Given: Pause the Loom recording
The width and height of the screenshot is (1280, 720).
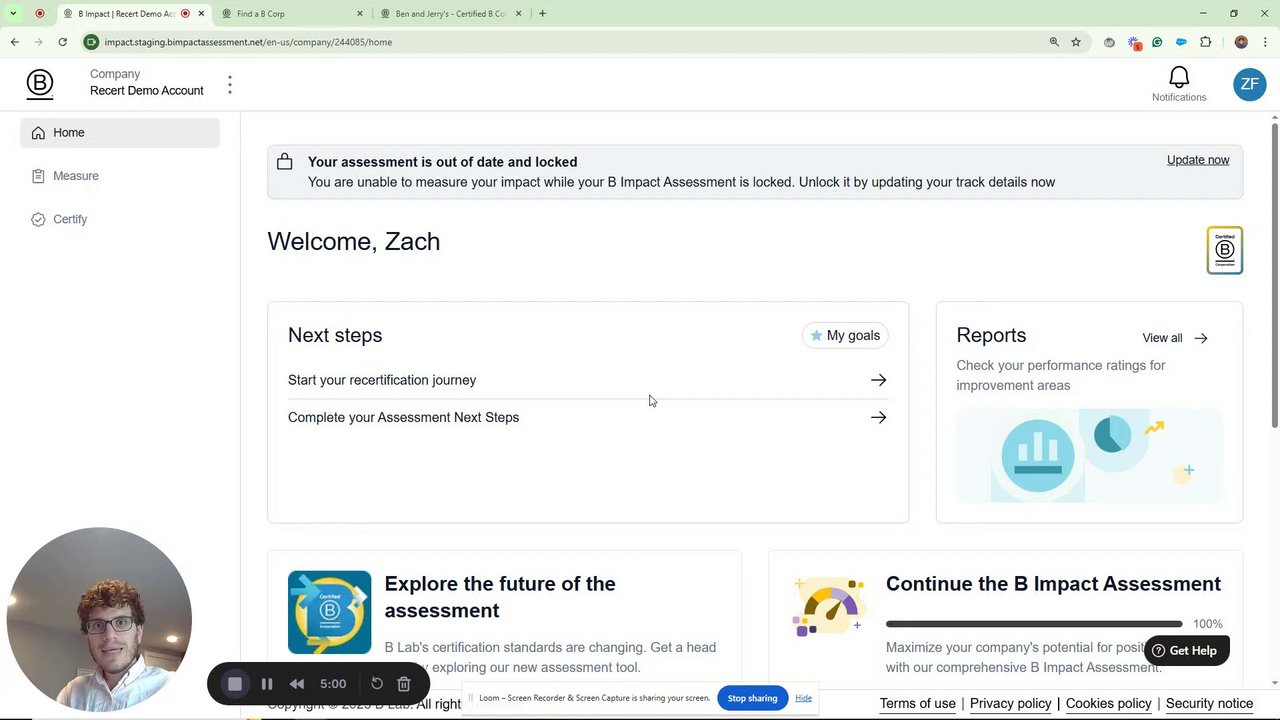Looking at the screenshot, I should coord(267,684).
